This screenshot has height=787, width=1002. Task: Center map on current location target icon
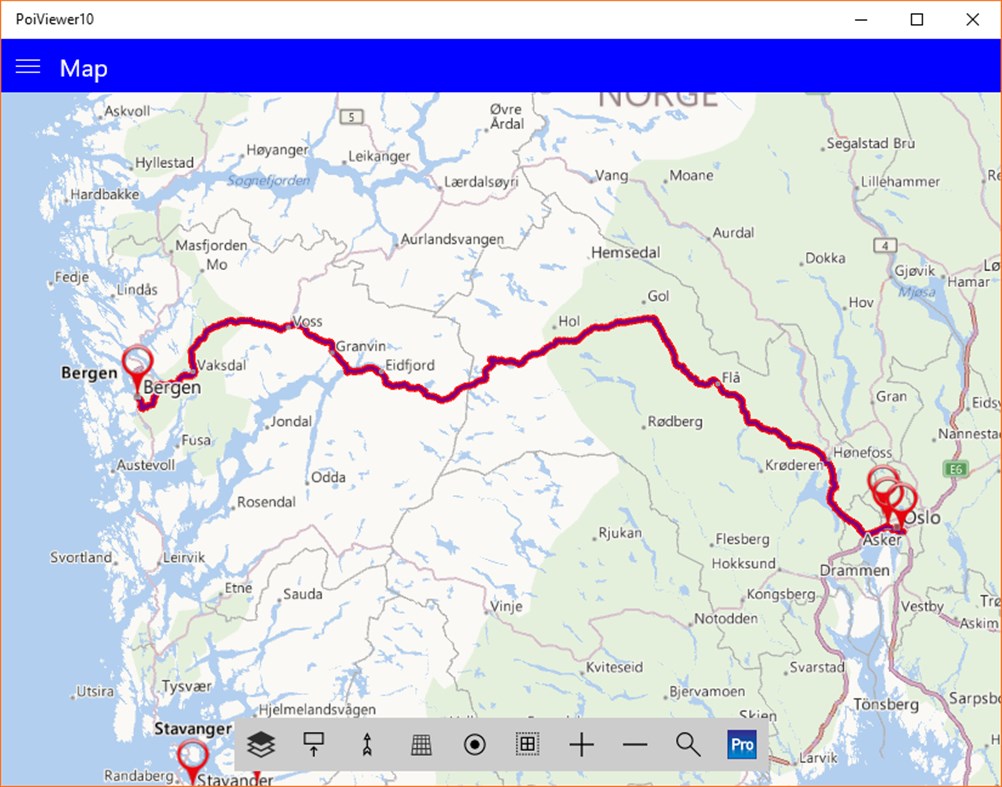pos(474,745)
